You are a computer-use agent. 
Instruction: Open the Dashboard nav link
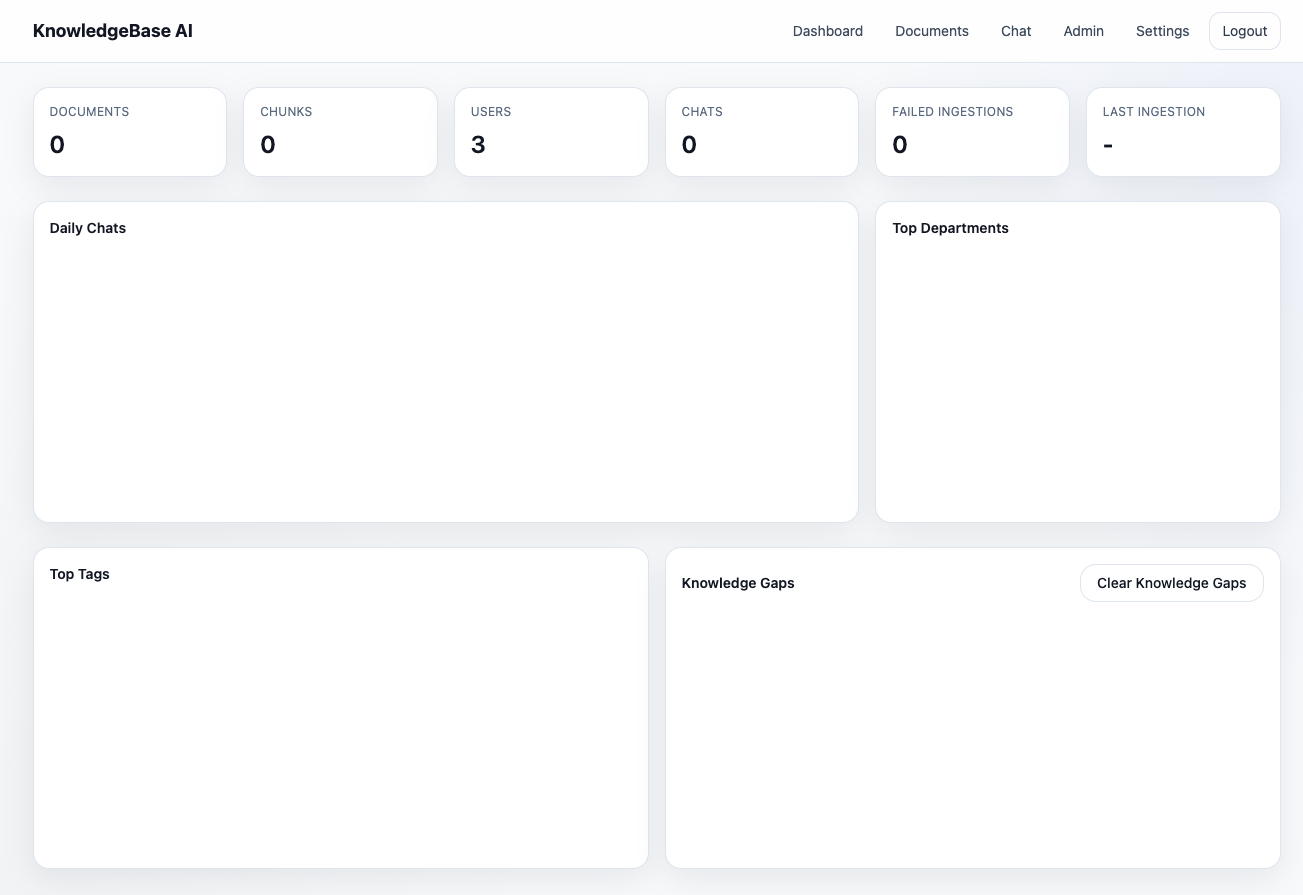pyautogui.click(x=827, y=31)
